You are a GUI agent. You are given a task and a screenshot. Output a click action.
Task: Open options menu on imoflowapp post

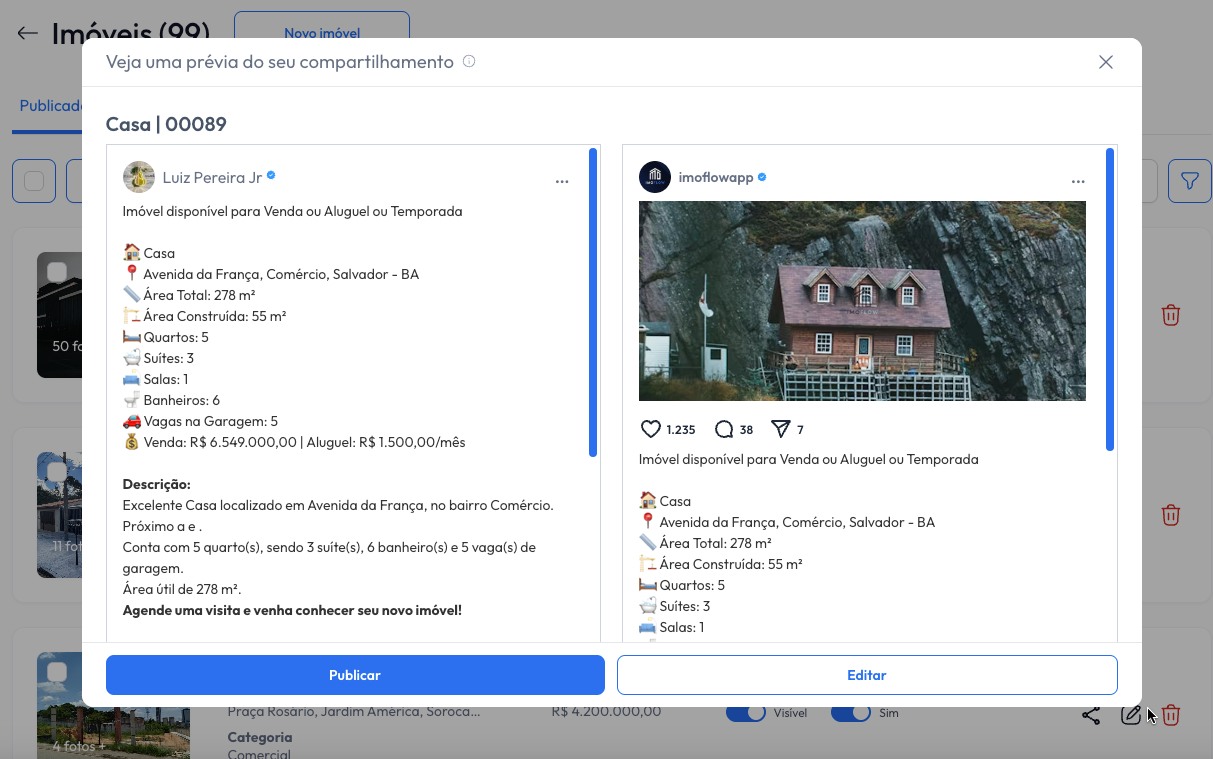(1078, 182)
